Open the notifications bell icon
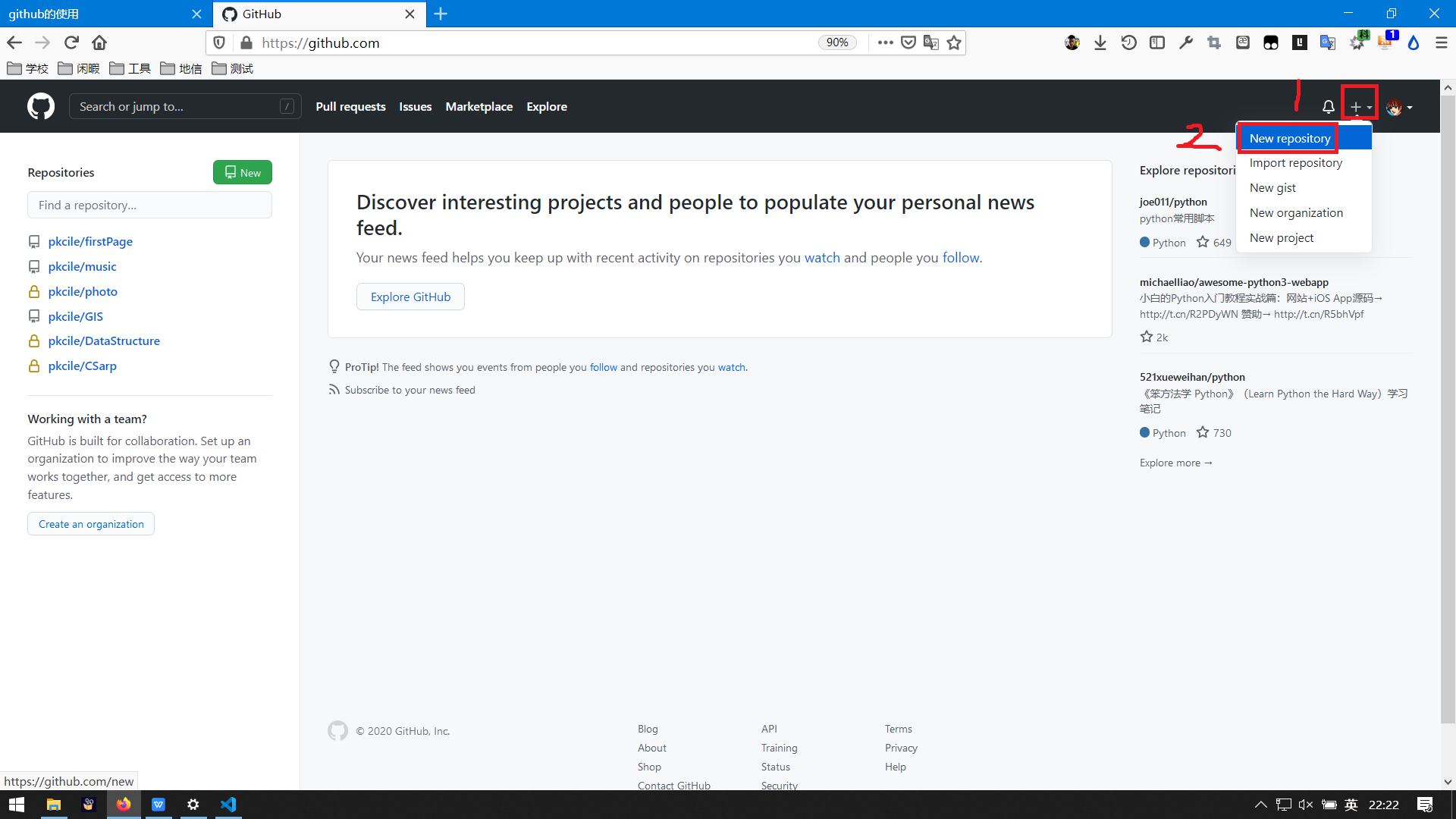The image size is (1456, 819). tap(1328, 107)
